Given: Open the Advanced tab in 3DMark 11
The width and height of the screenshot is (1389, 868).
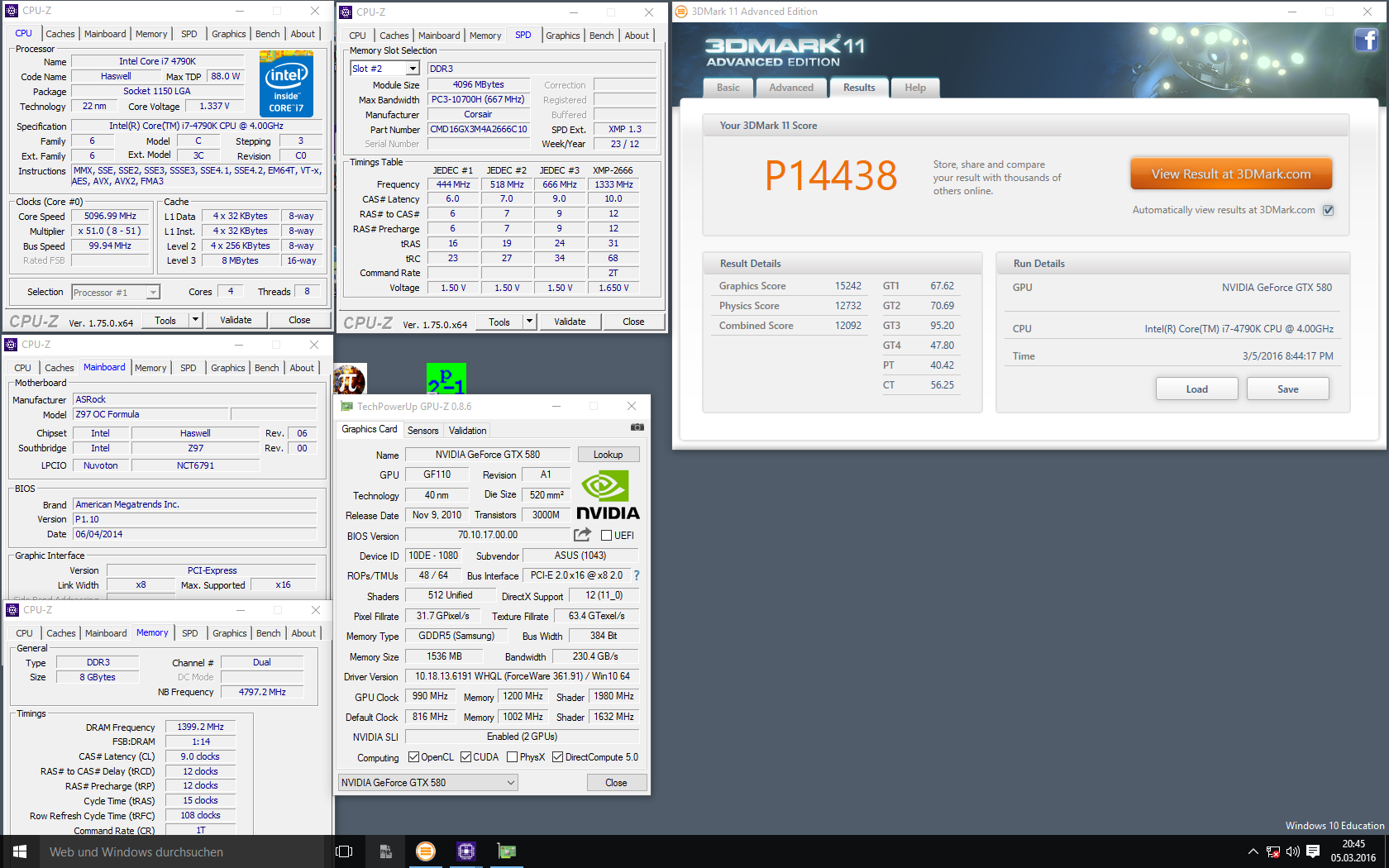Looking at the screenshot, I should pos(791,88).
